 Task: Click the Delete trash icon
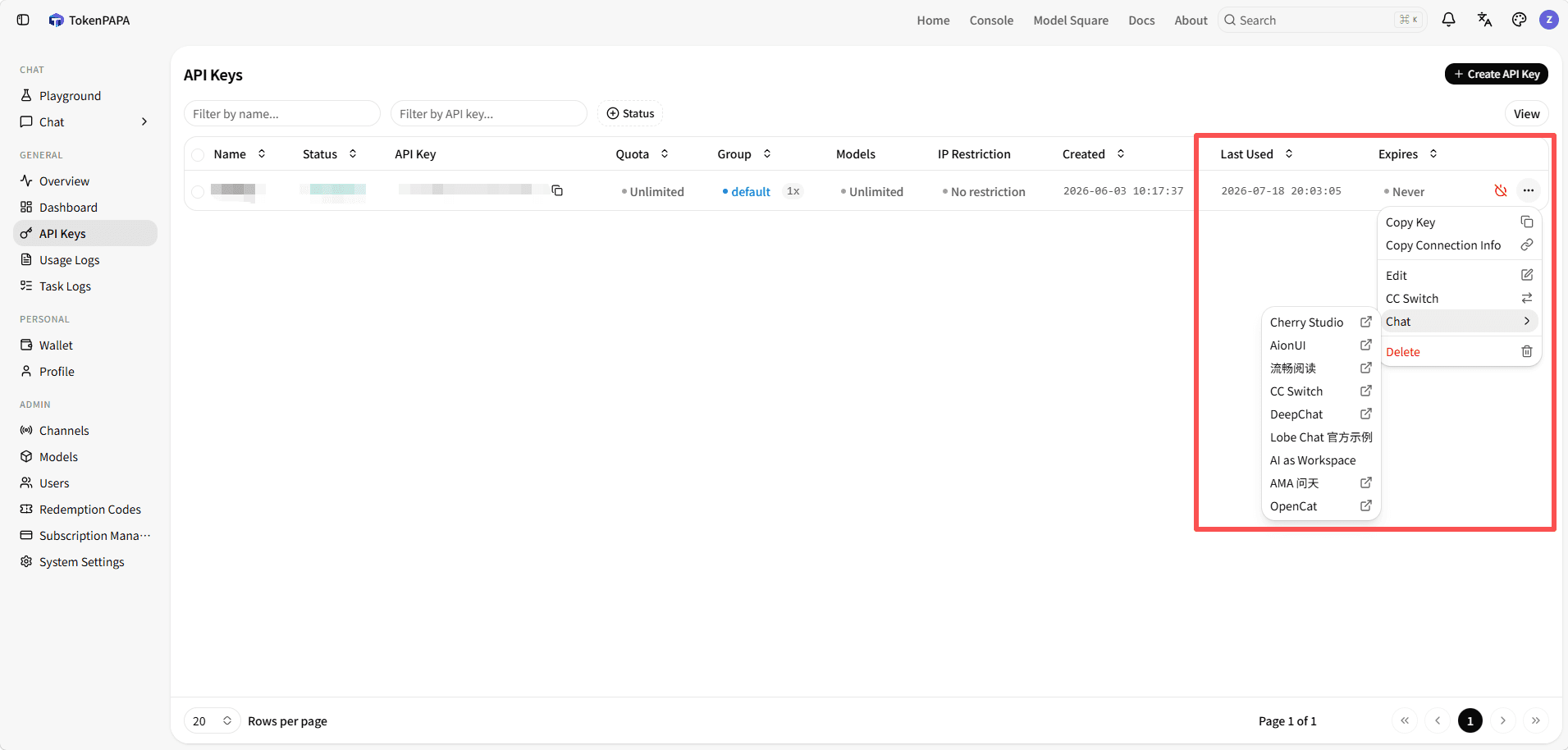coord(1527,351)
